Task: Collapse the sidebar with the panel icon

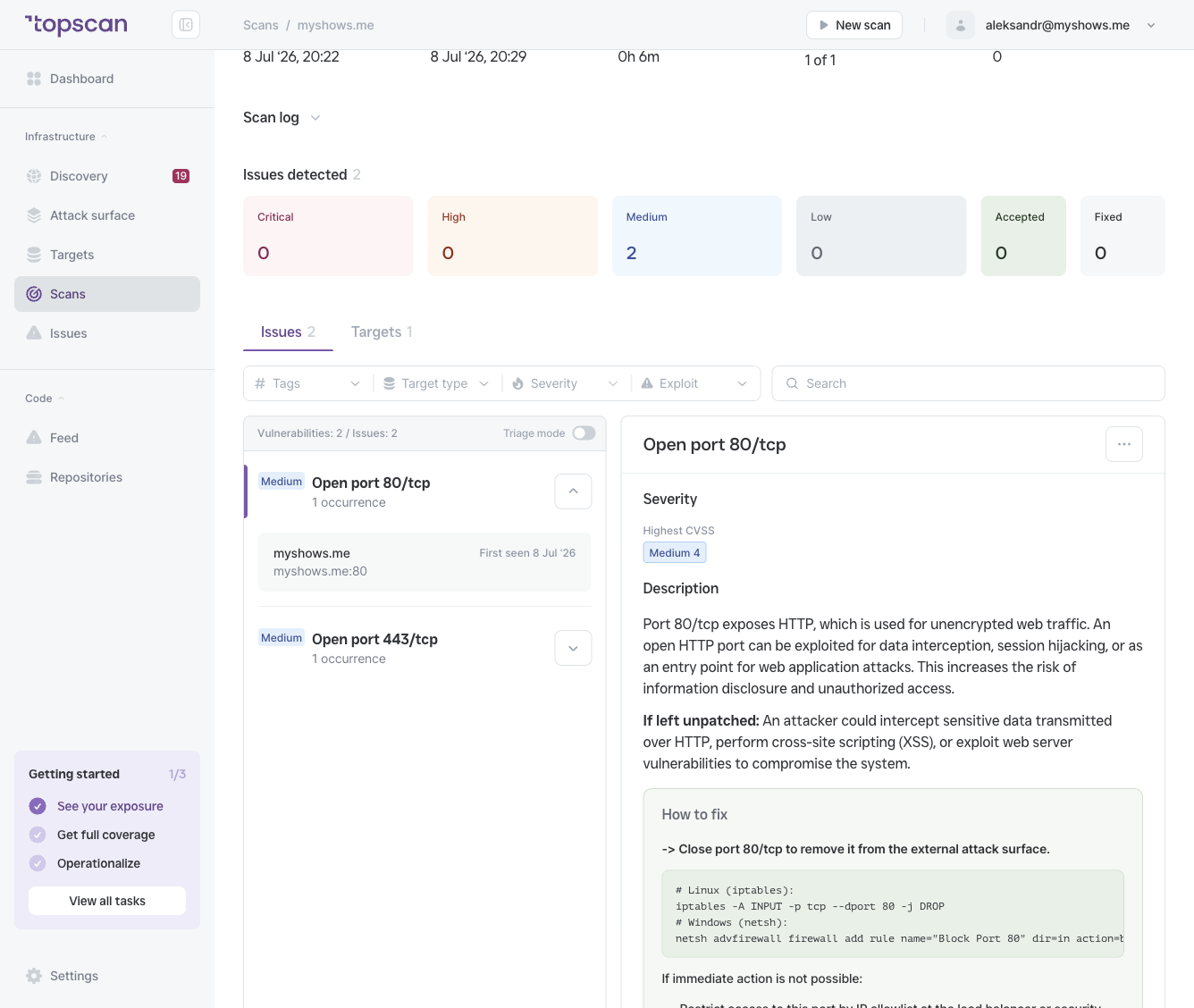Action: (186, 25)
